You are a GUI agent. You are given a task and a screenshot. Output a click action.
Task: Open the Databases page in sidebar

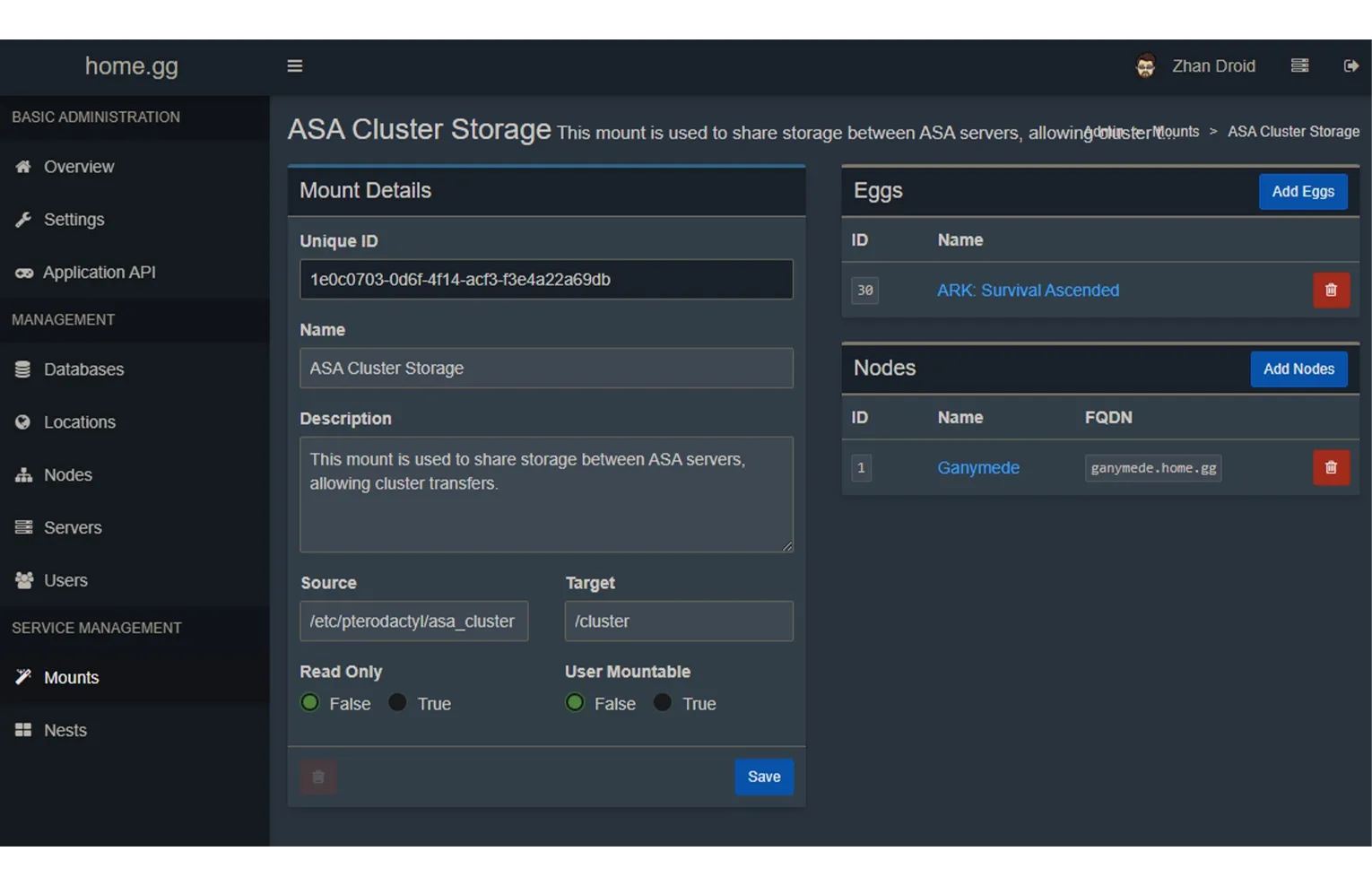point(83,369)
